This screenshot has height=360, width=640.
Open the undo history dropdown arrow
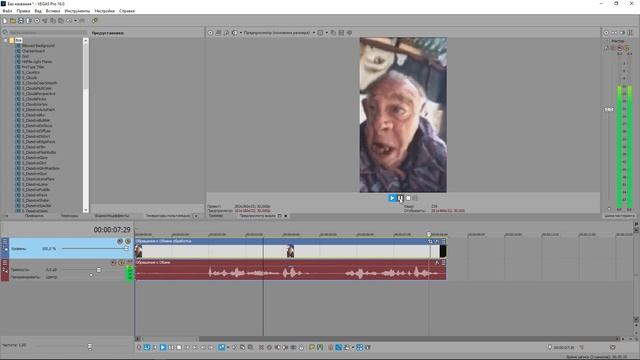76,20
